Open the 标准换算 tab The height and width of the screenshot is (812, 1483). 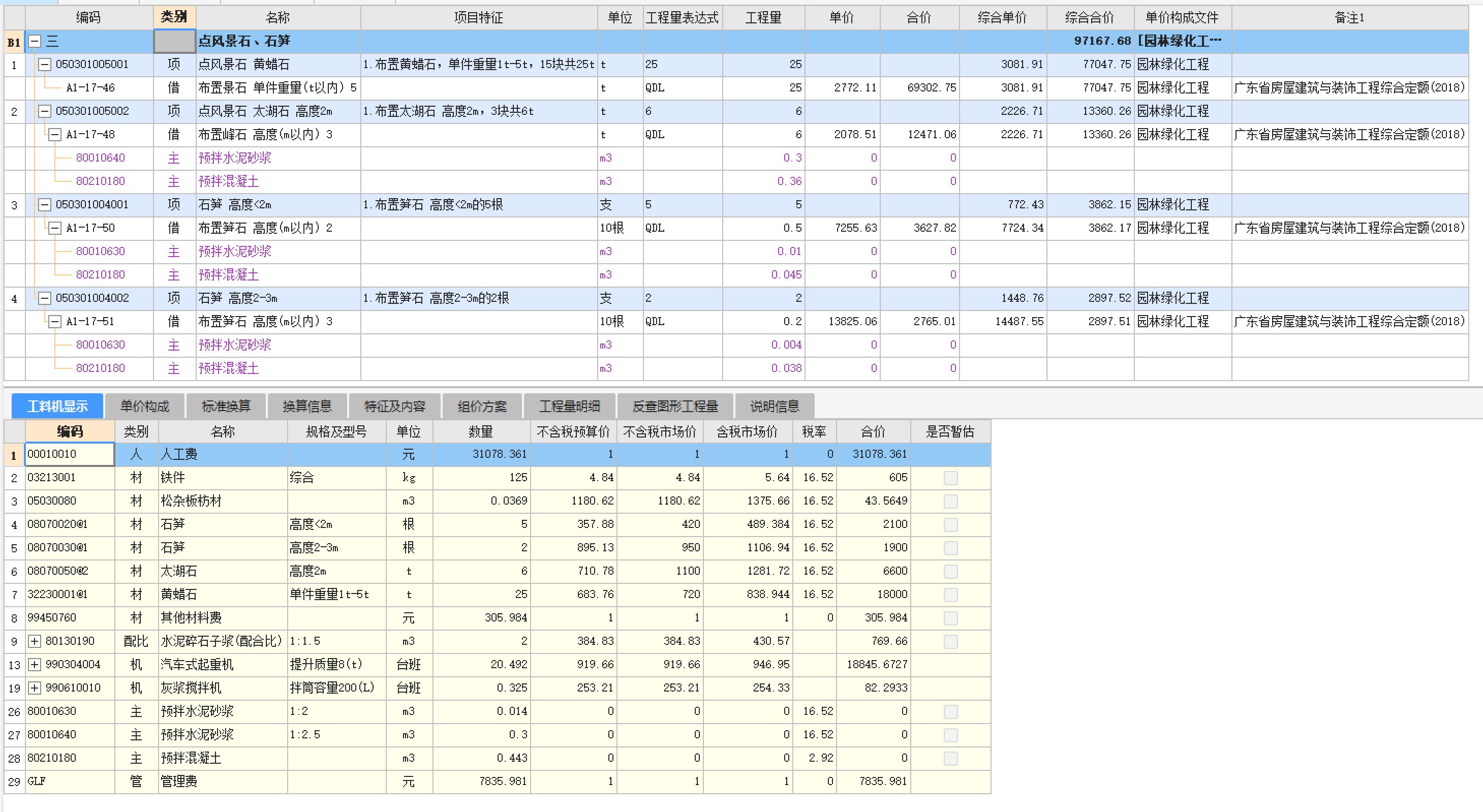coord(226,407)
